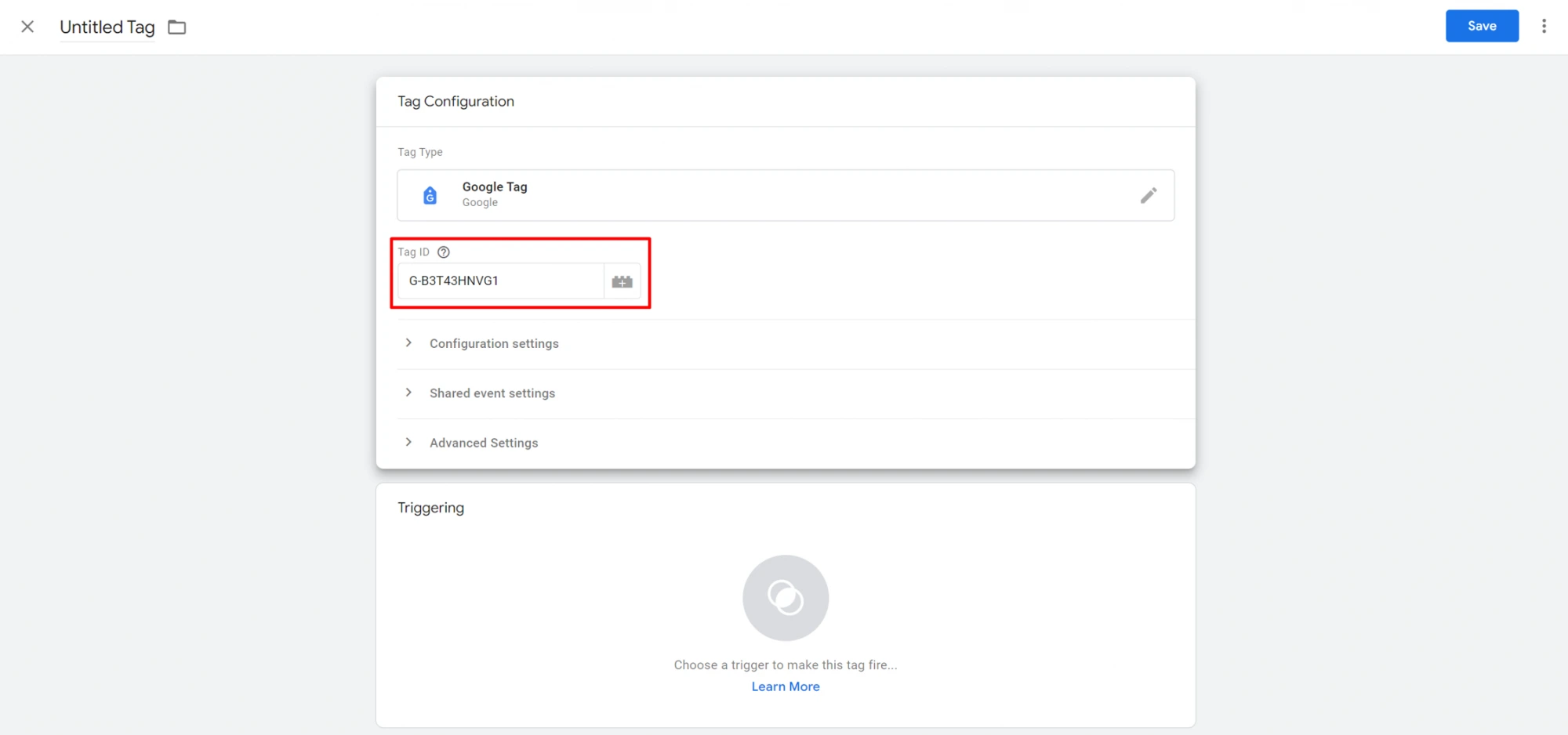This screenshot has width=1568, height=735.
Task: Open variable picker brick icon beside Tag ID
Action: (622, 281)
